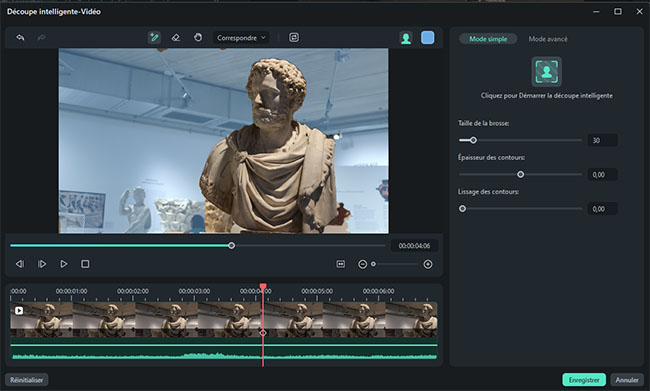Step back one frame
650x391 pixels.
[x=20, y=264]
